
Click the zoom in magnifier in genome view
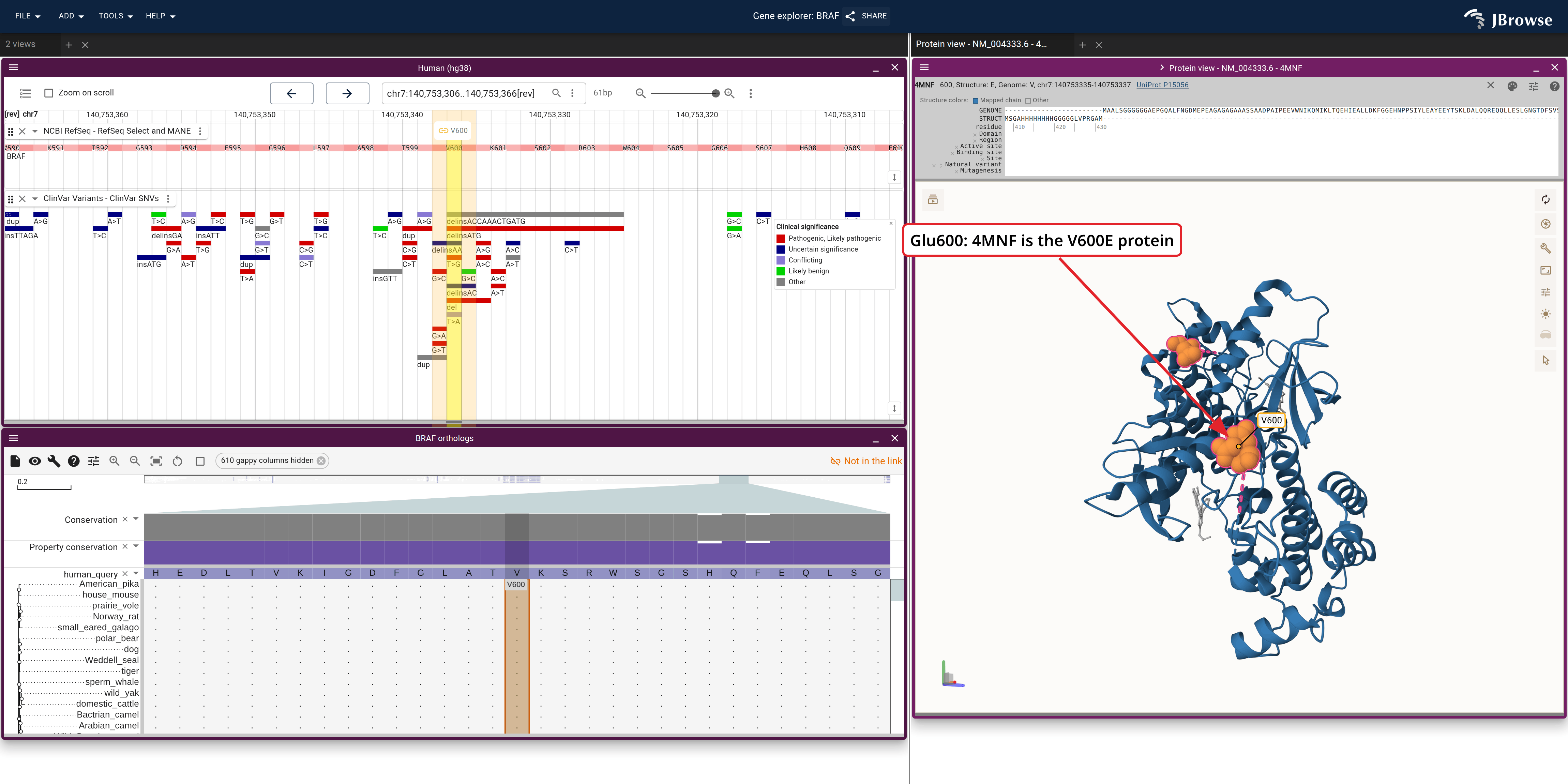729,93
